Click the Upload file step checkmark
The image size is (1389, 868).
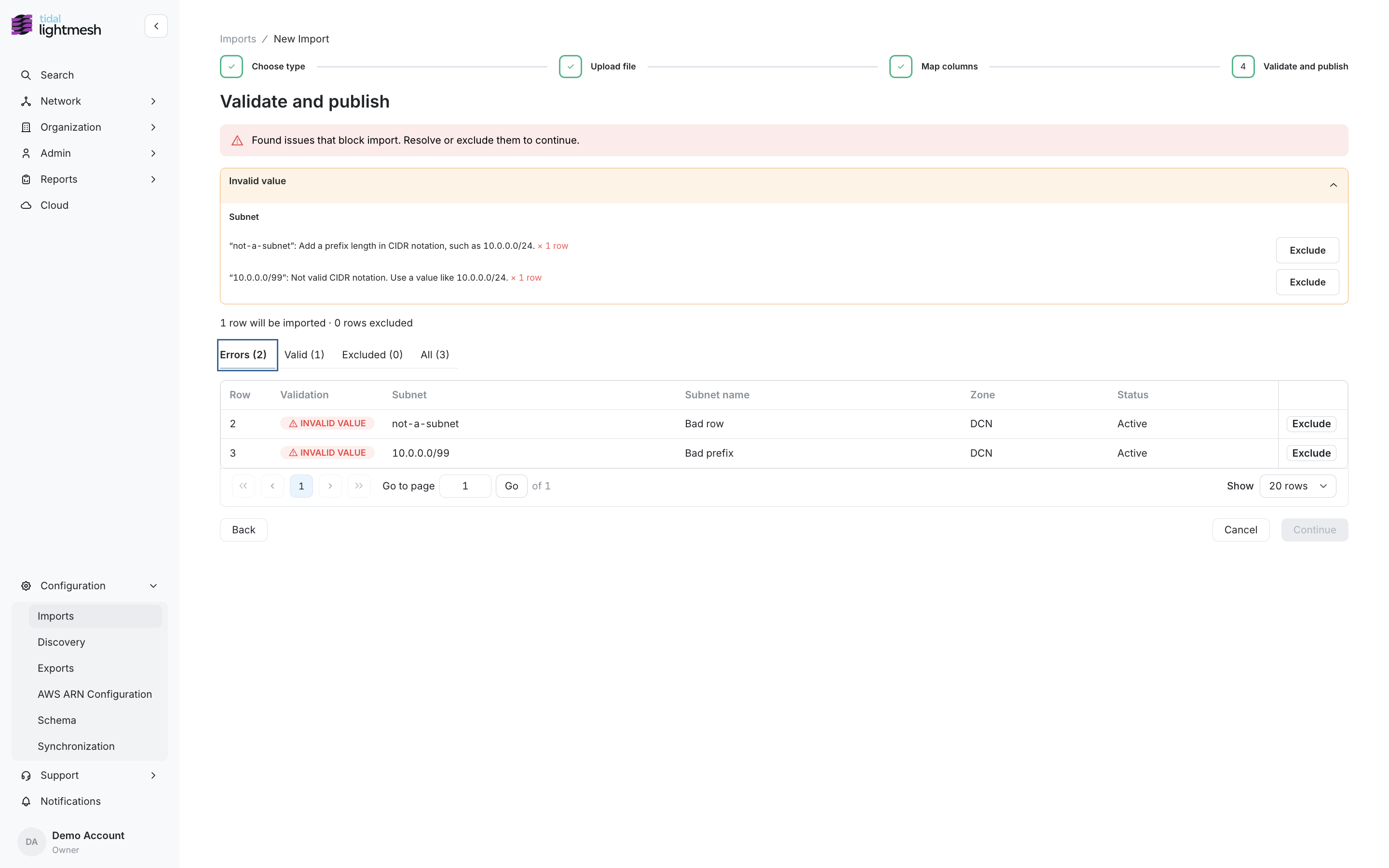pyautogui.click(x=571, y=67)
